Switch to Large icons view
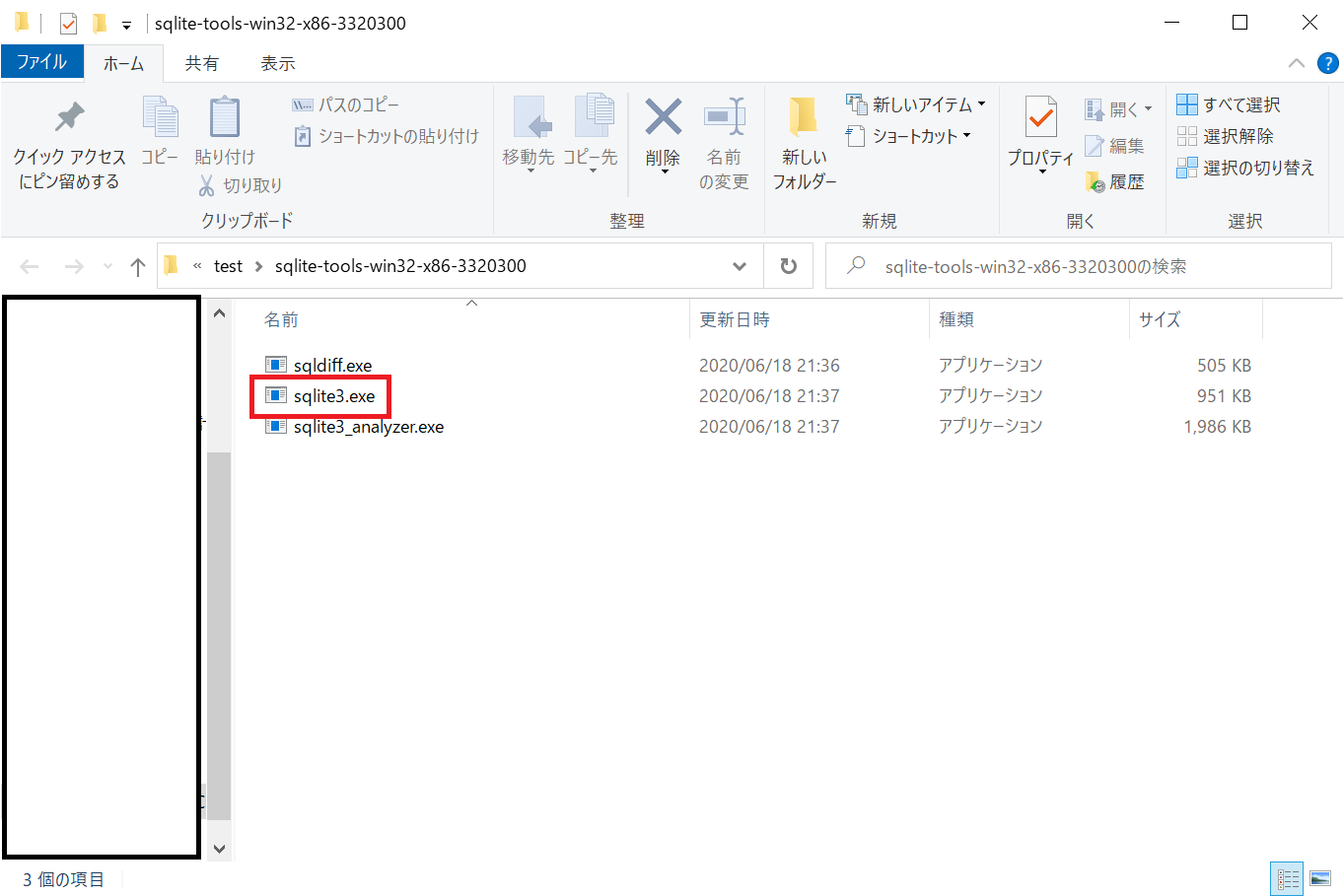Screen dimensions: 1344x896 (1320, 878)
